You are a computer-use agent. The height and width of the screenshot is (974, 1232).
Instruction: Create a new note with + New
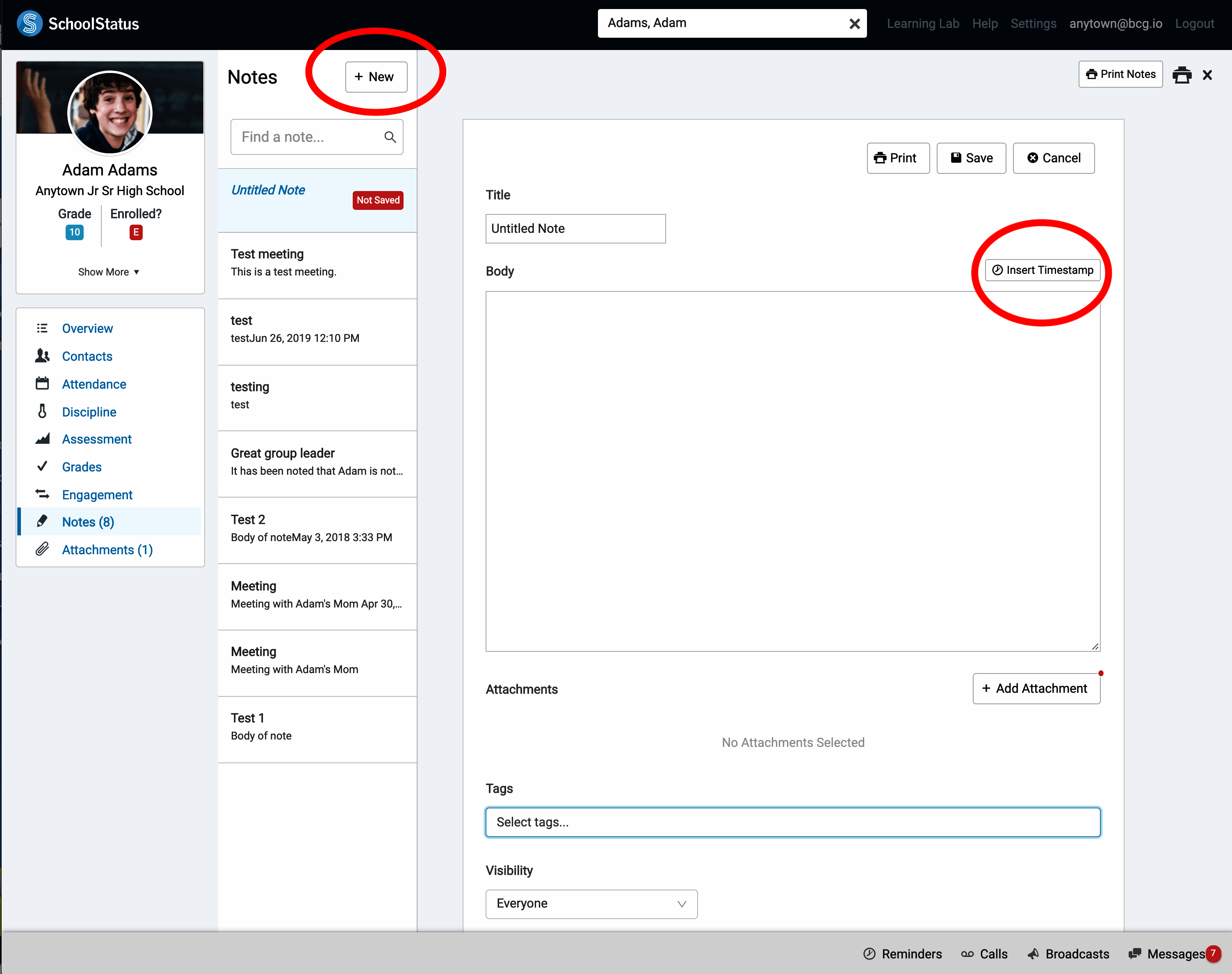click(x=376, y=76)
